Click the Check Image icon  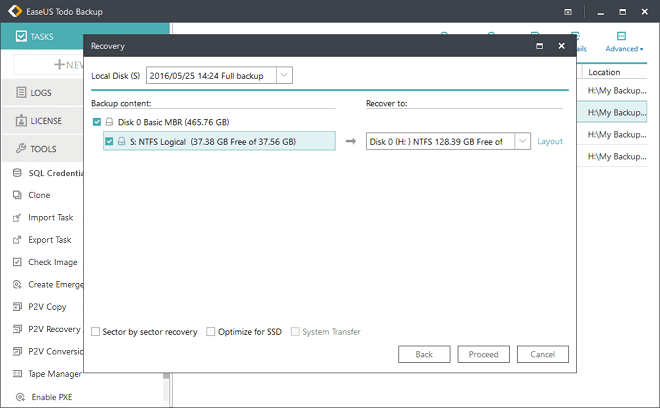(x=17, y=262)
